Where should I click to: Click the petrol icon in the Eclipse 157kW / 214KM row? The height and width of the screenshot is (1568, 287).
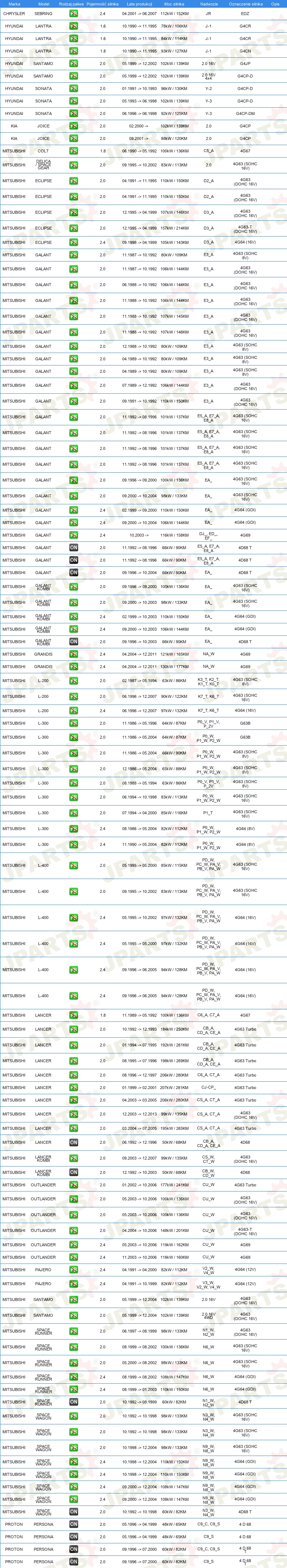[x=73, y=228]
